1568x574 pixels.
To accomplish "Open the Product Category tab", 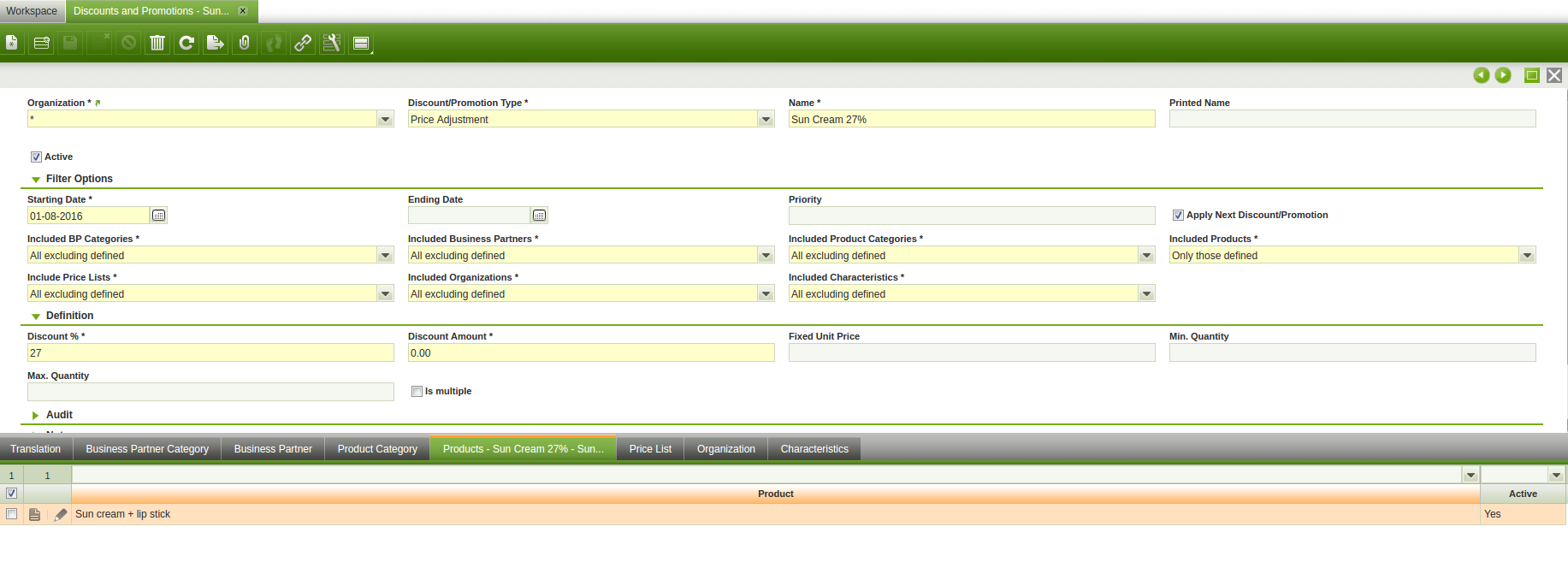I will pyautogui.click(x=377, y=449).
